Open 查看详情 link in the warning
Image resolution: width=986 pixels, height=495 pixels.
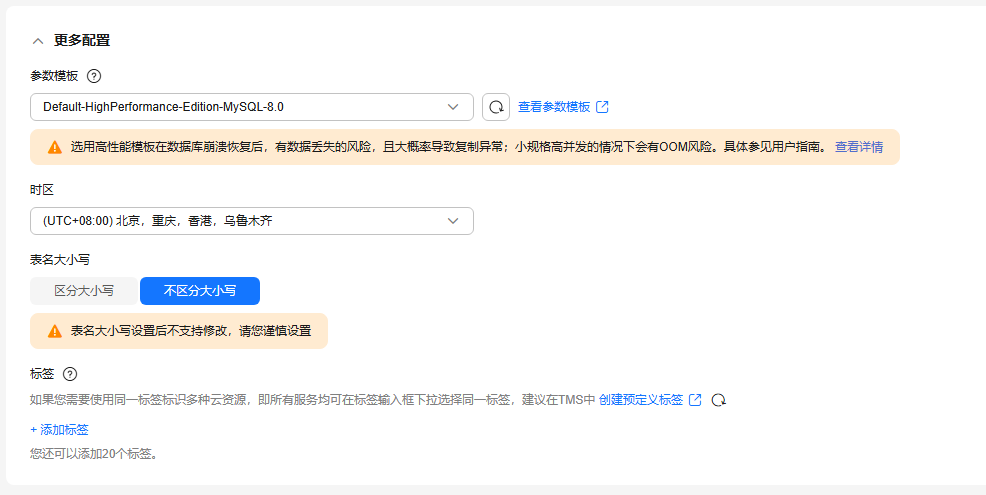(x=859, y=147)
